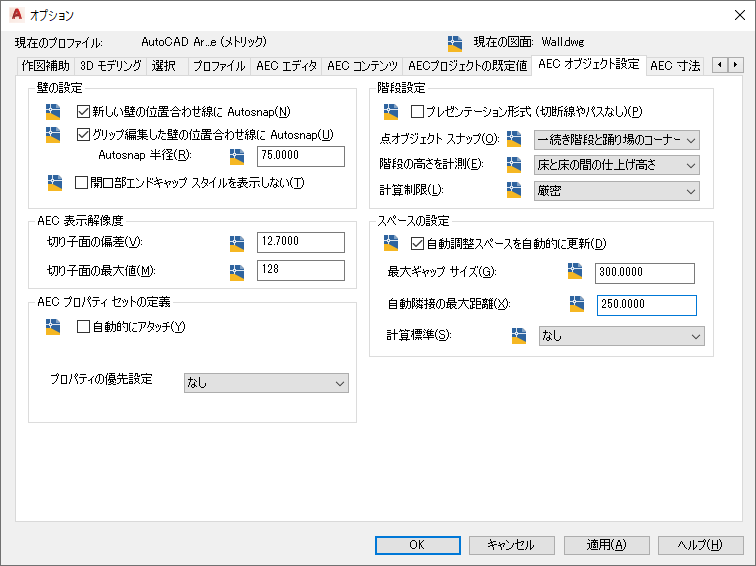
Task: Enable 自動的にアタッチ checkbox
Action: coord(83,327)
